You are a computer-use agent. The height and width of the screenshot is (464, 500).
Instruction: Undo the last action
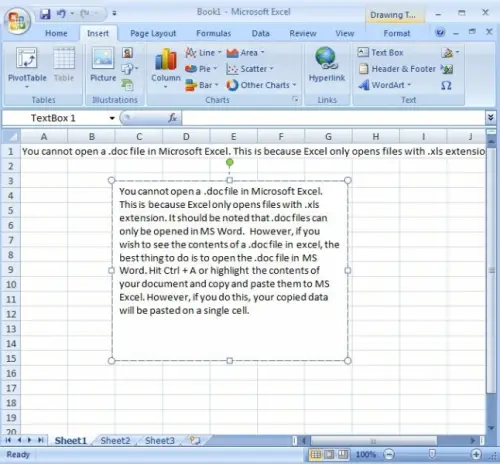[x=61, y=14]
